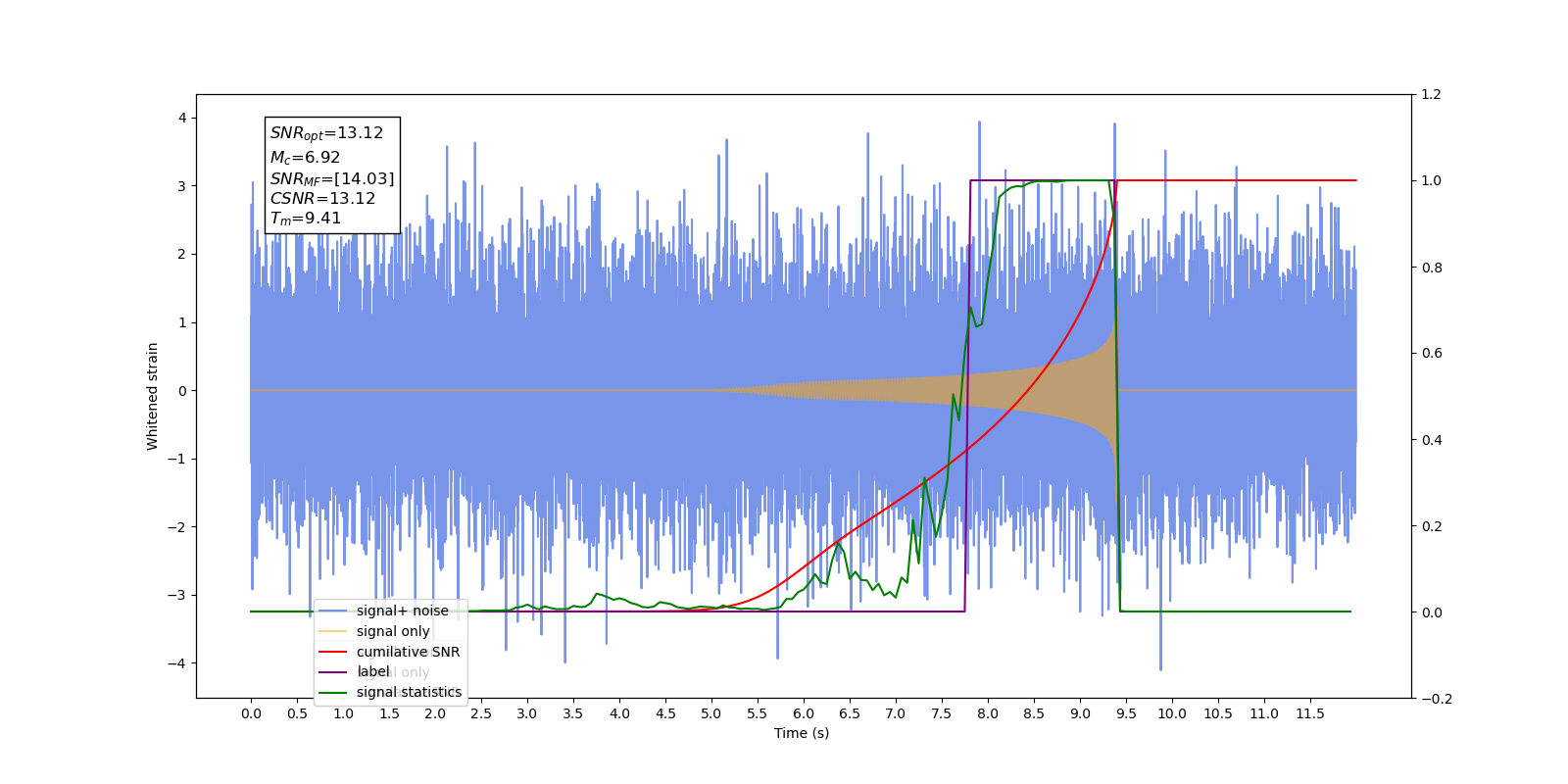Click the 'label' legend entry
Screen dimensions: 1568x784
coord(372,671)
